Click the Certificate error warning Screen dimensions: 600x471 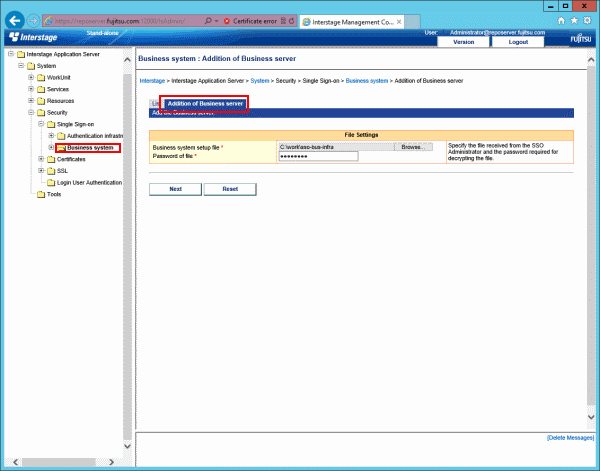pyautogui.click(x=250, y=21)
